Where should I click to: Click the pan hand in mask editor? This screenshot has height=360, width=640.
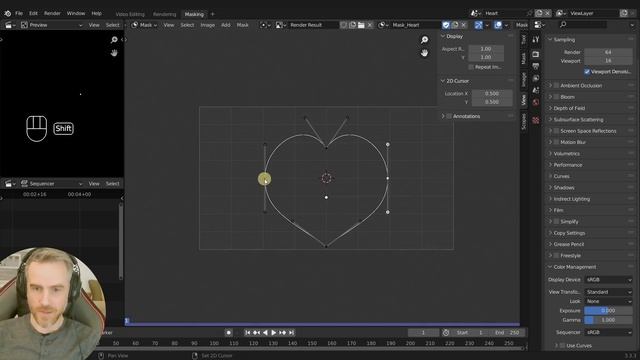tap(424, 53)
